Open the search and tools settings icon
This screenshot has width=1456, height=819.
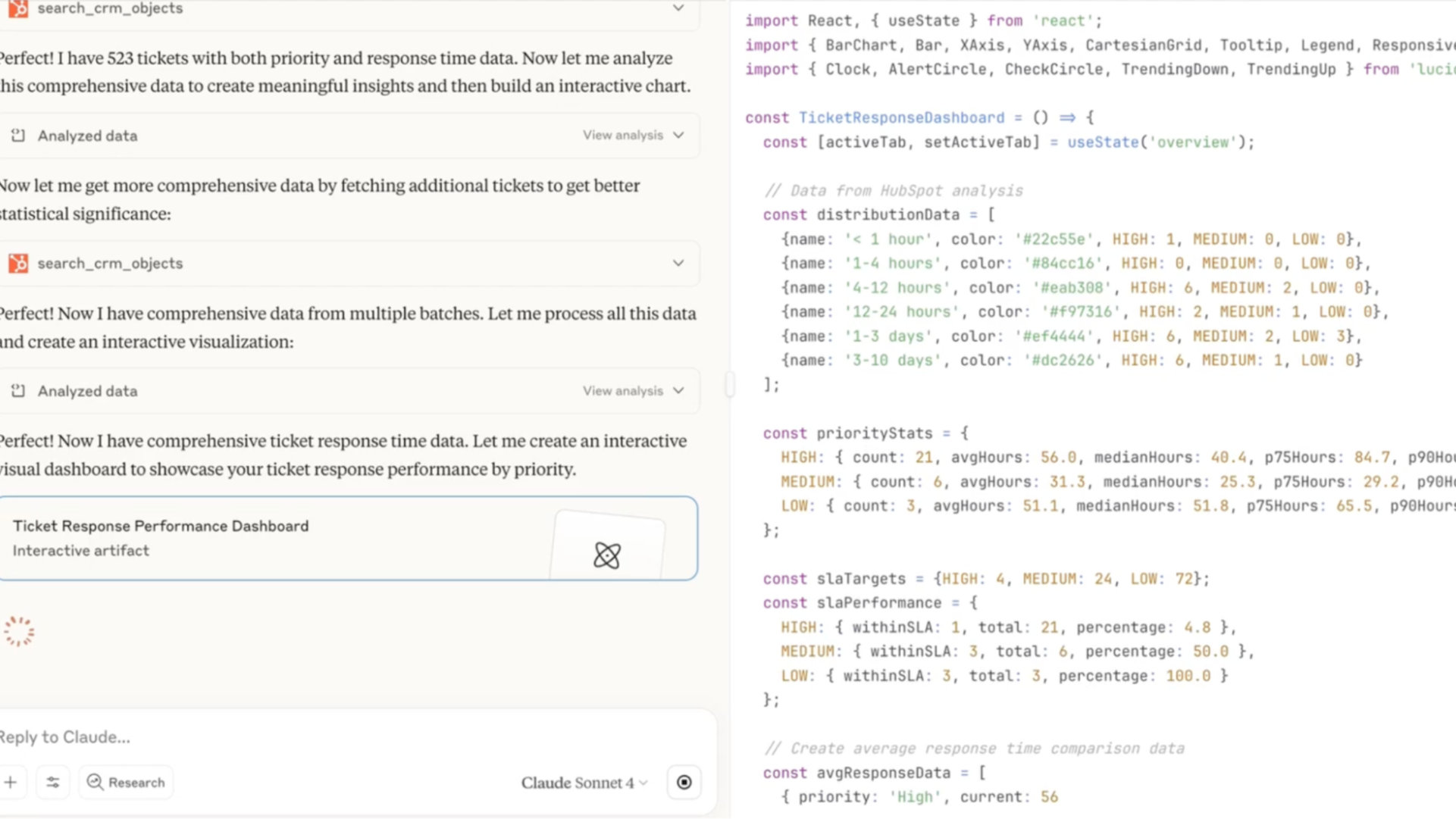[x=52, y=782]
